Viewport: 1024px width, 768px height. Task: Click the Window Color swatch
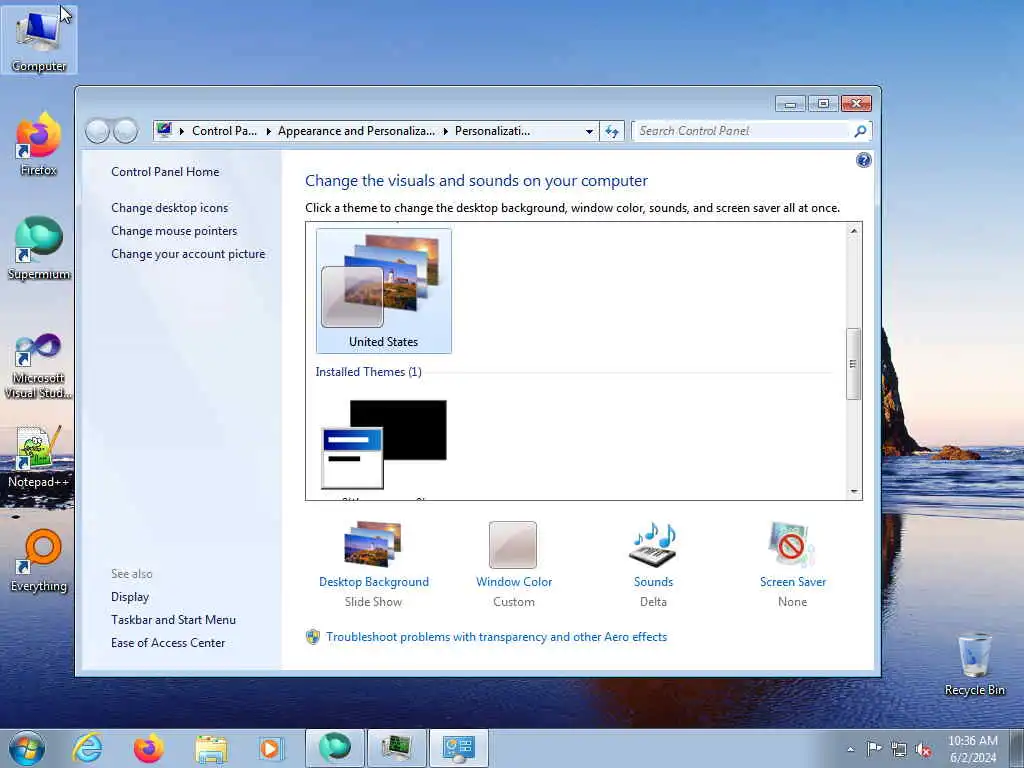click(x=513, y=545)
